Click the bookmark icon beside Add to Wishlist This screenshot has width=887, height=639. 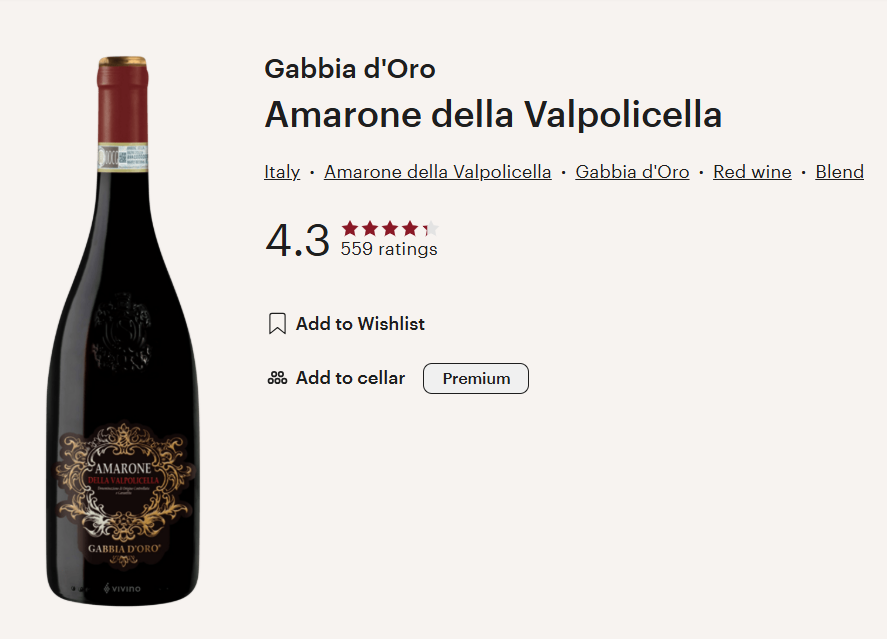[277, 324]
